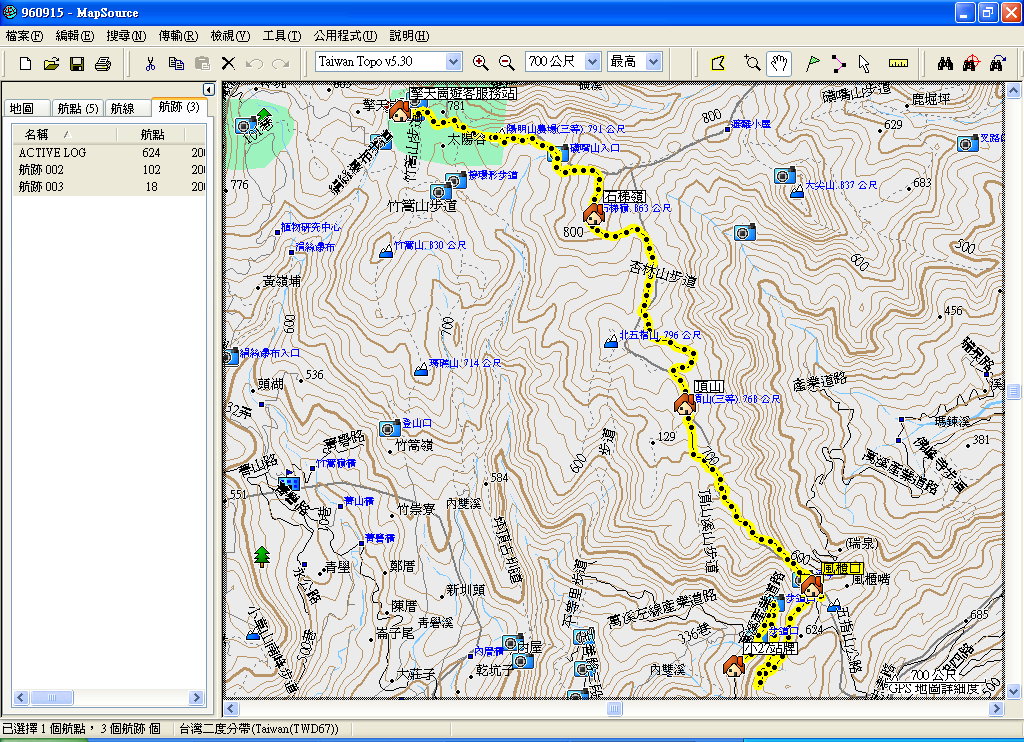
Task: Sort the track list by 航點 column
Action: coord(152,135)
